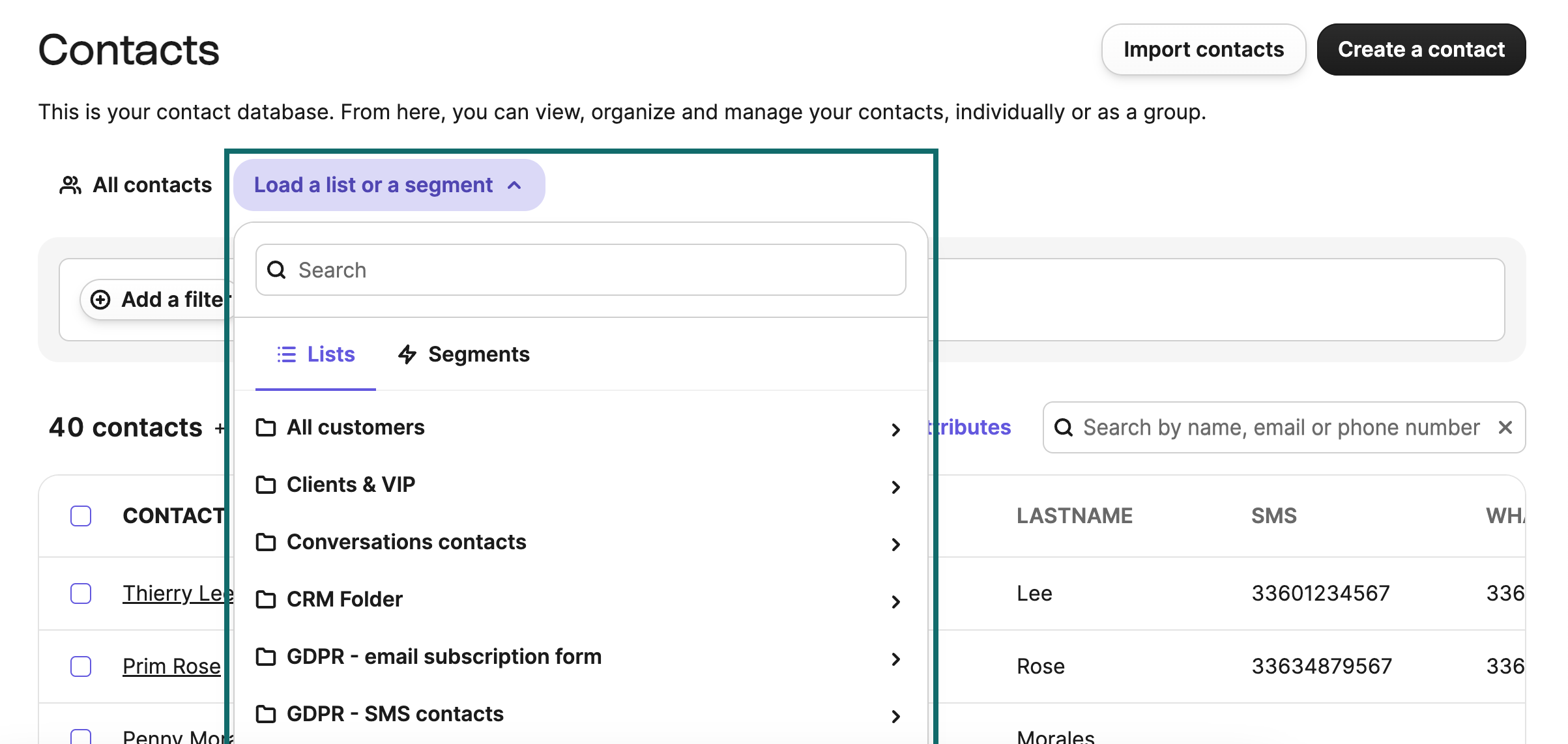Screen dimensions: 1568x744
Task: Click the GDPR SMS contacts folder icon
Action: 266,714
